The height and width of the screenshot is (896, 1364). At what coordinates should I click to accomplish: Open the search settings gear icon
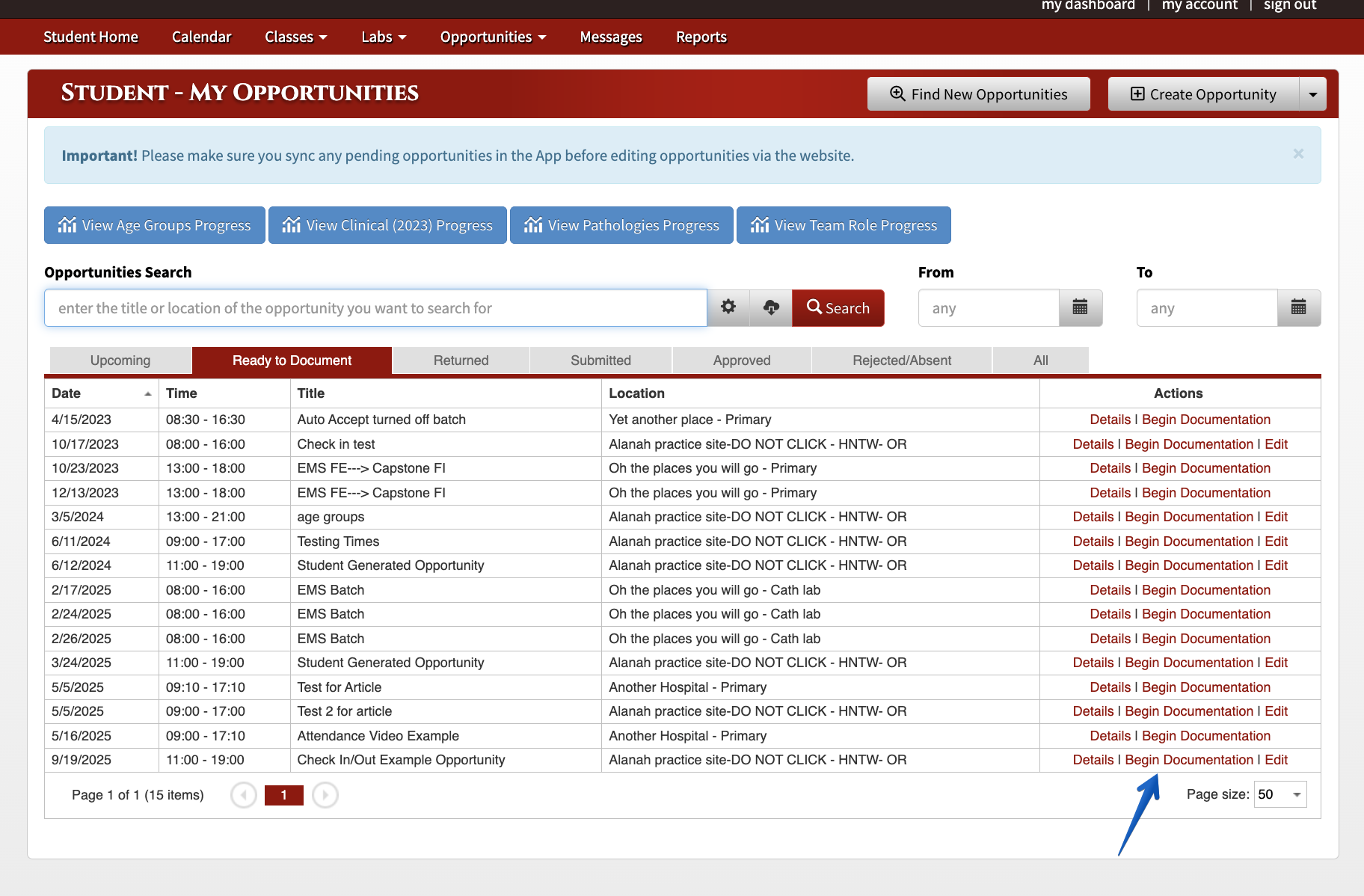pyautogui.click(x=728, y=307)
